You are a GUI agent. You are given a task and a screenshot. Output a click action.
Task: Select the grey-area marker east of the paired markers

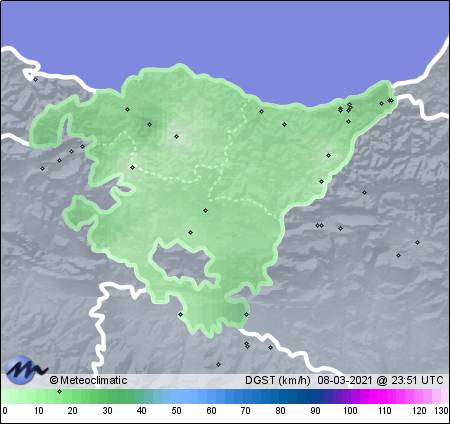click(x=340, y=229)
